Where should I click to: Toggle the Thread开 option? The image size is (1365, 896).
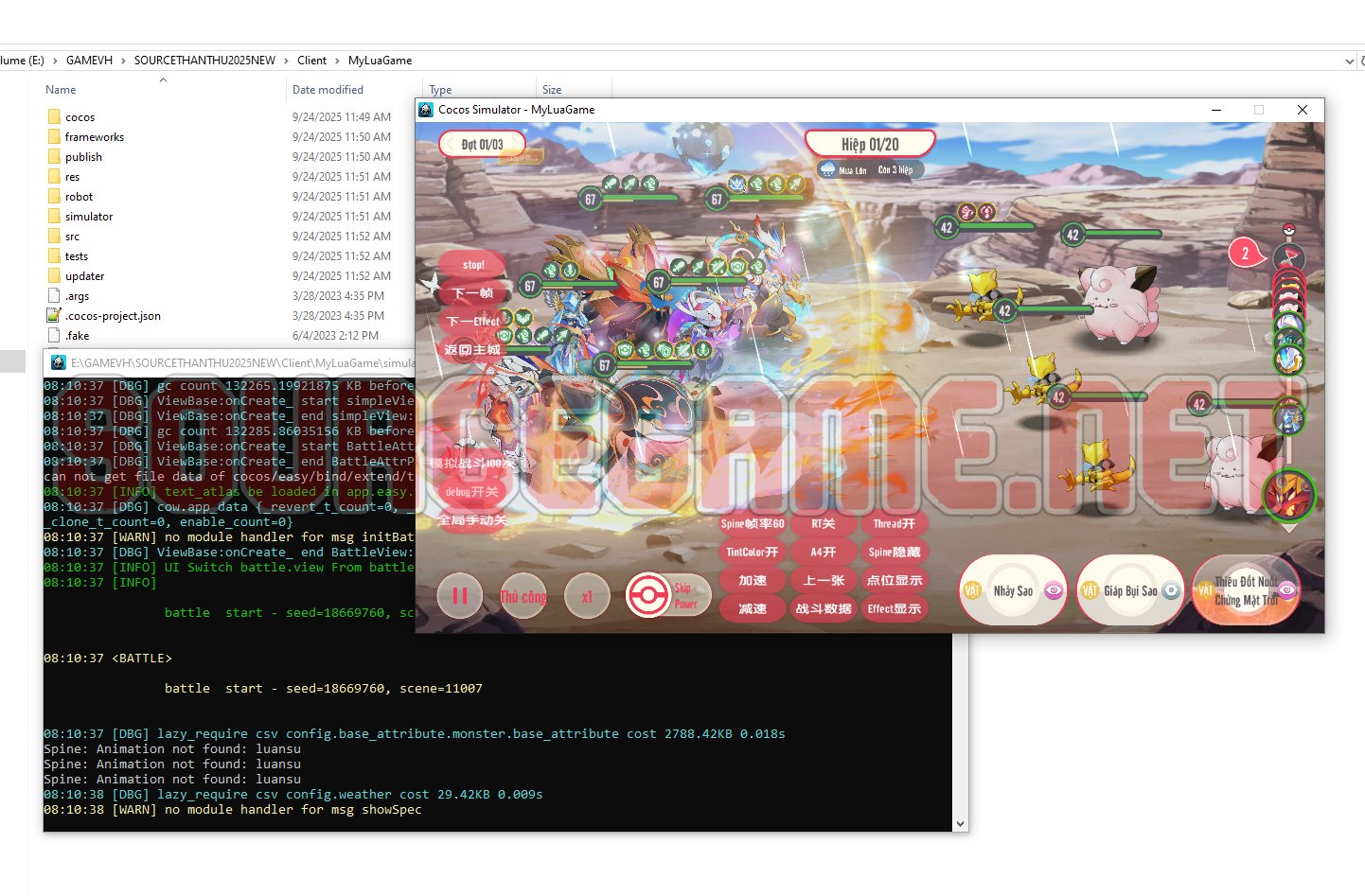coord(894,524)
